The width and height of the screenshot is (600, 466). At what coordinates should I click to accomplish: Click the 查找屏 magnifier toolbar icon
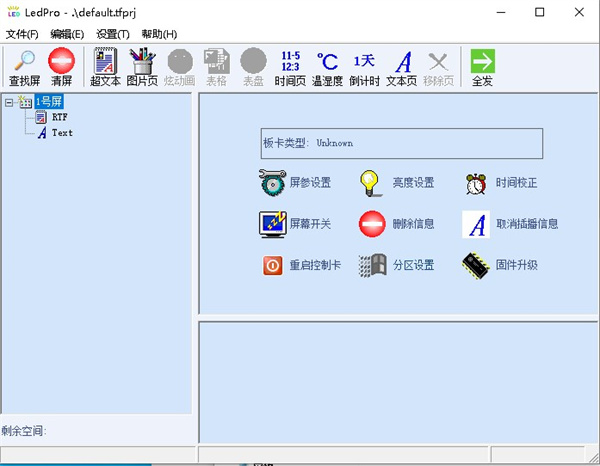click(x=24, y=62)
